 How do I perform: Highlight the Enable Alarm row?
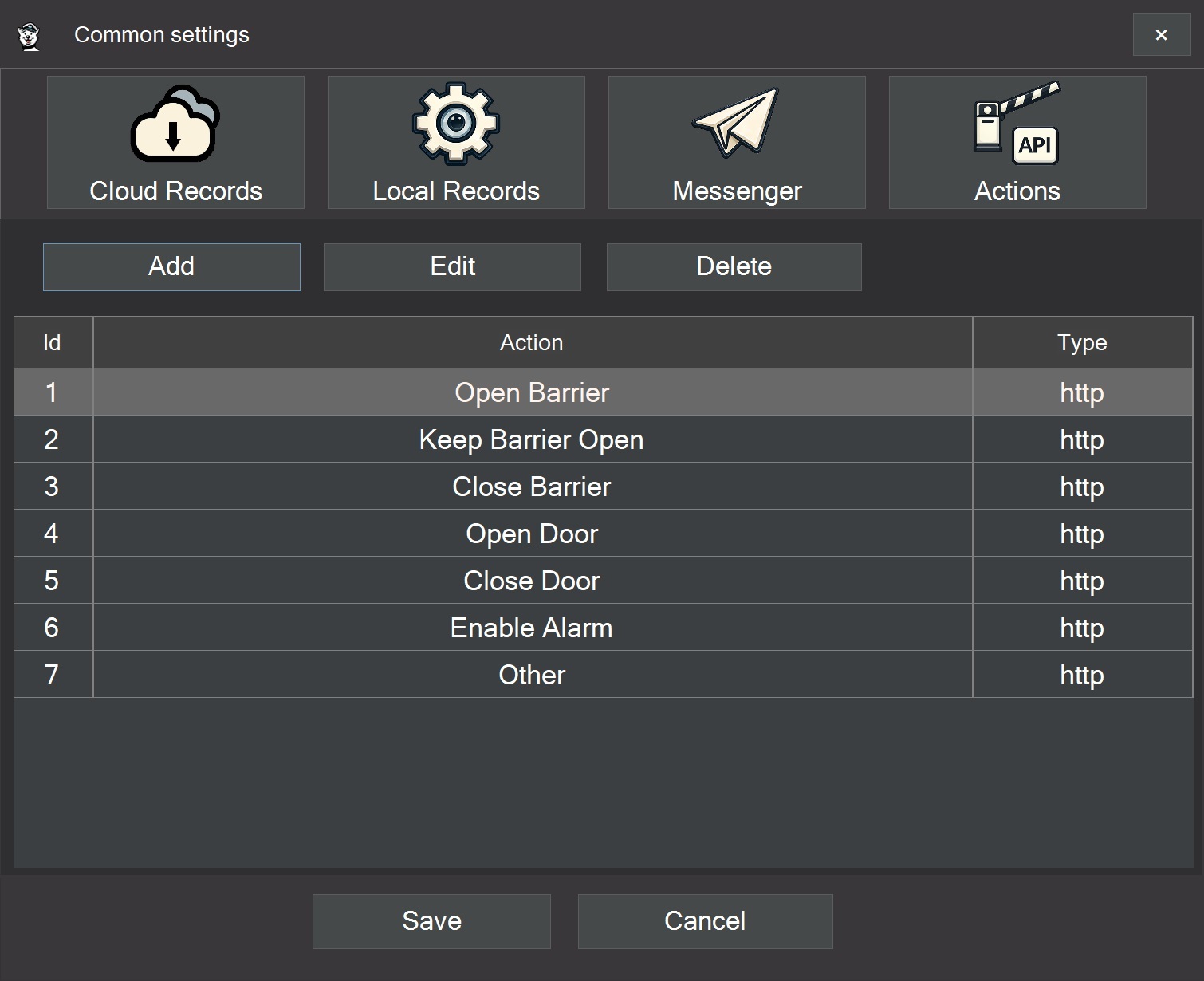(x=532, y=628)
